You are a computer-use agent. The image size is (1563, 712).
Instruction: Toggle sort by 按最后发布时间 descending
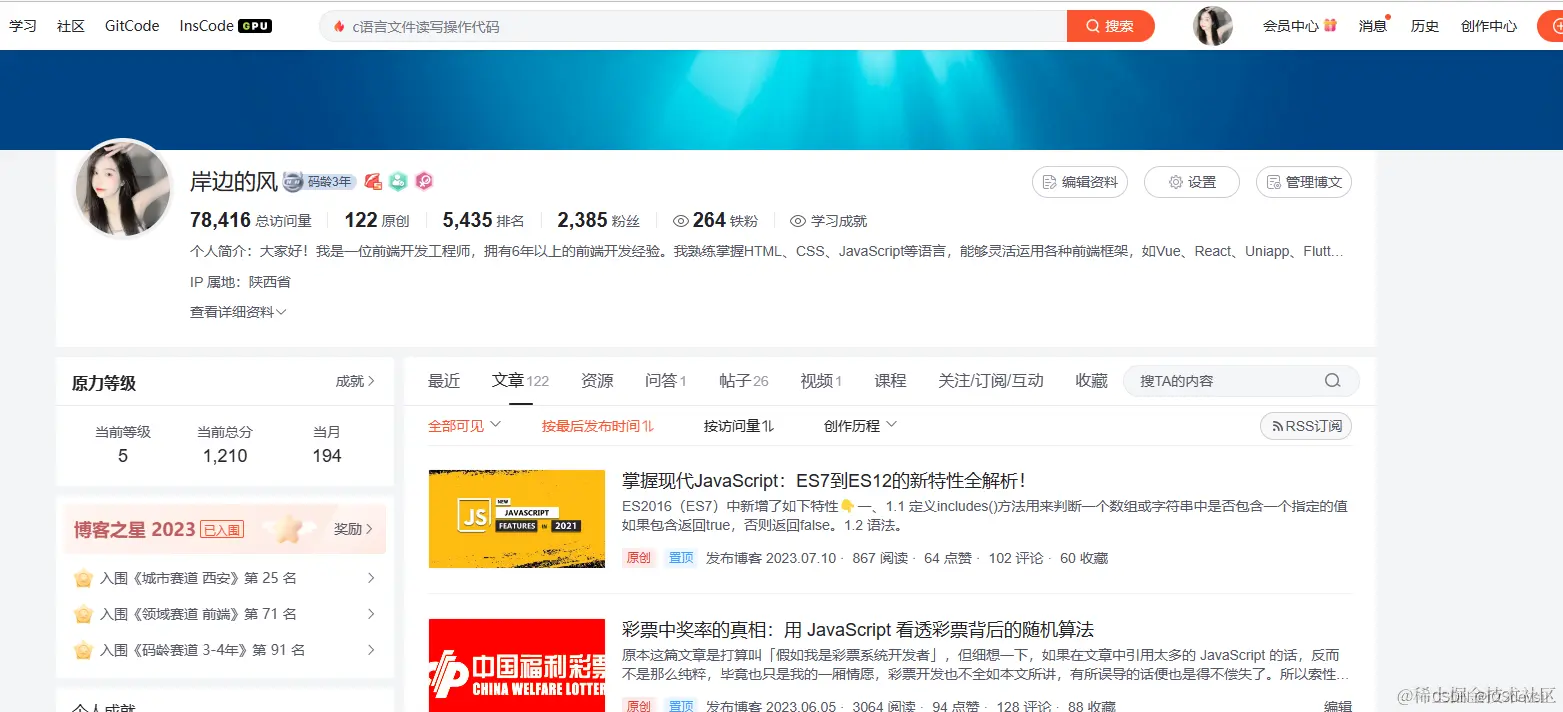pyautogui.click(x=597, y=425)
